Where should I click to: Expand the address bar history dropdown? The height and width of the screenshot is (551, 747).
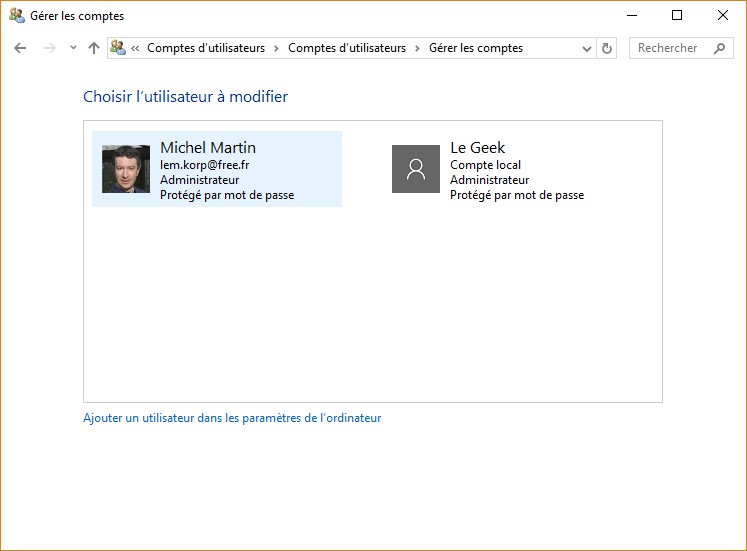pos(587,48)
